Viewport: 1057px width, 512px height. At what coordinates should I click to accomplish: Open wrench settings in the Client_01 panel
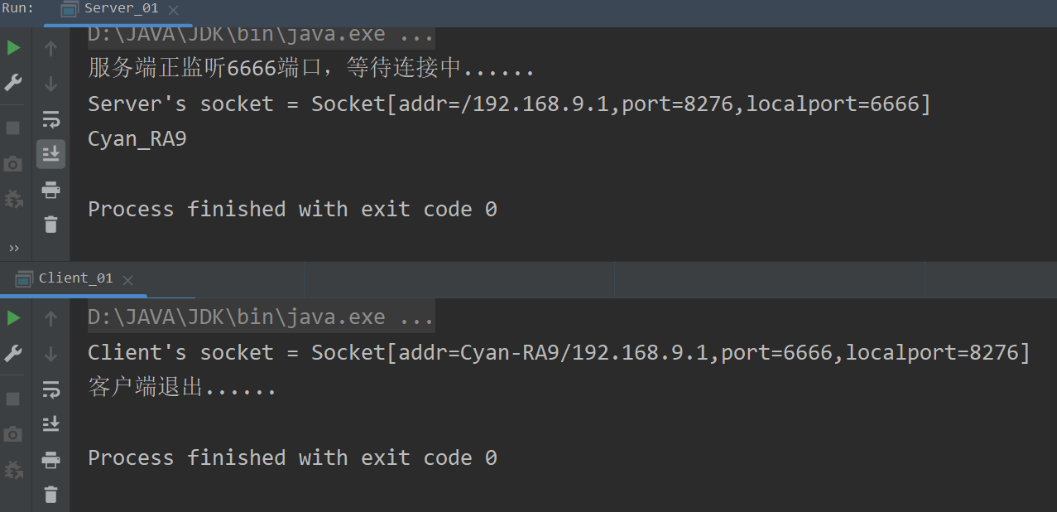13,354
